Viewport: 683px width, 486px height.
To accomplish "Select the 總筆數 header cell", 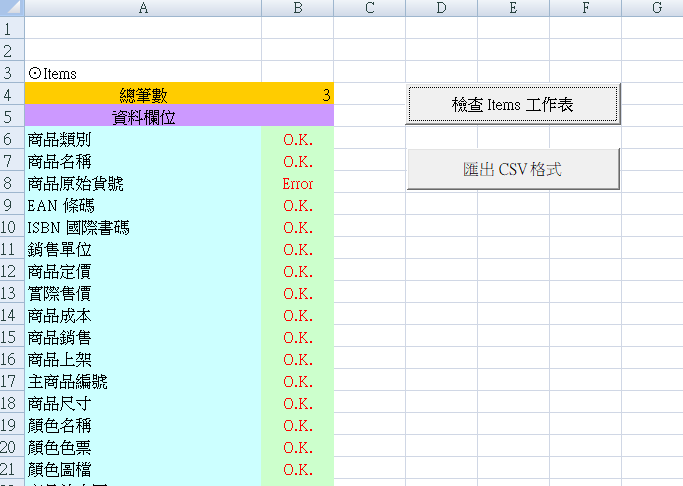I will click(x=143, y=94).
